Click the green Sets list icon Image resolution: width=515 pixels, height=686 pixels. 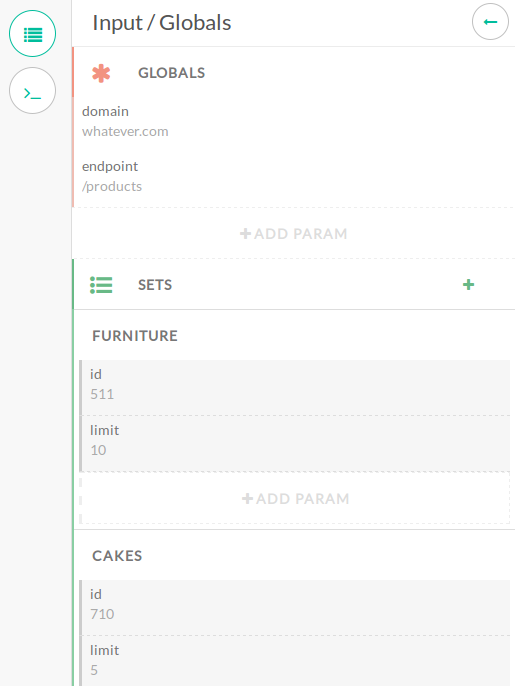click(x=101, y=285)
